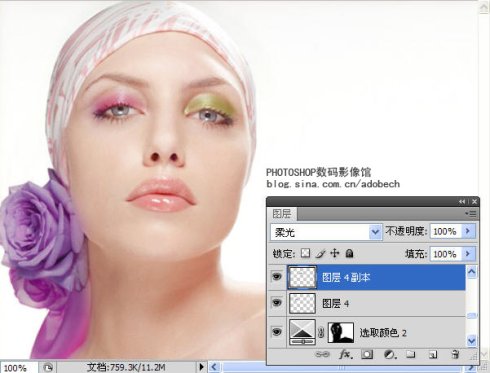Screen dimensions: 490x373
Task: Enable lock transparent pixels
Action: [x=305, y=254]
